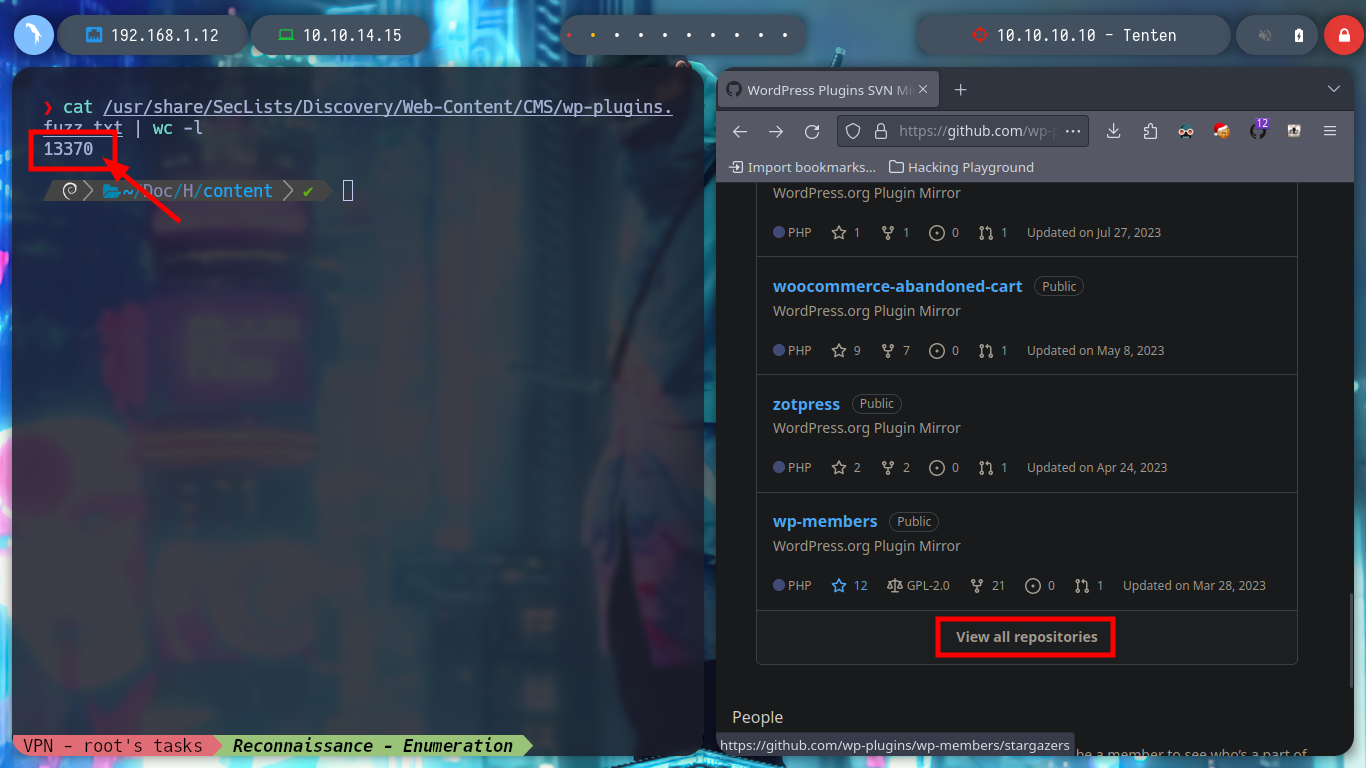Click star count in Jul 27, 2023 repo row
This screenshot has width=1366, height=768.
click(846, 233)
